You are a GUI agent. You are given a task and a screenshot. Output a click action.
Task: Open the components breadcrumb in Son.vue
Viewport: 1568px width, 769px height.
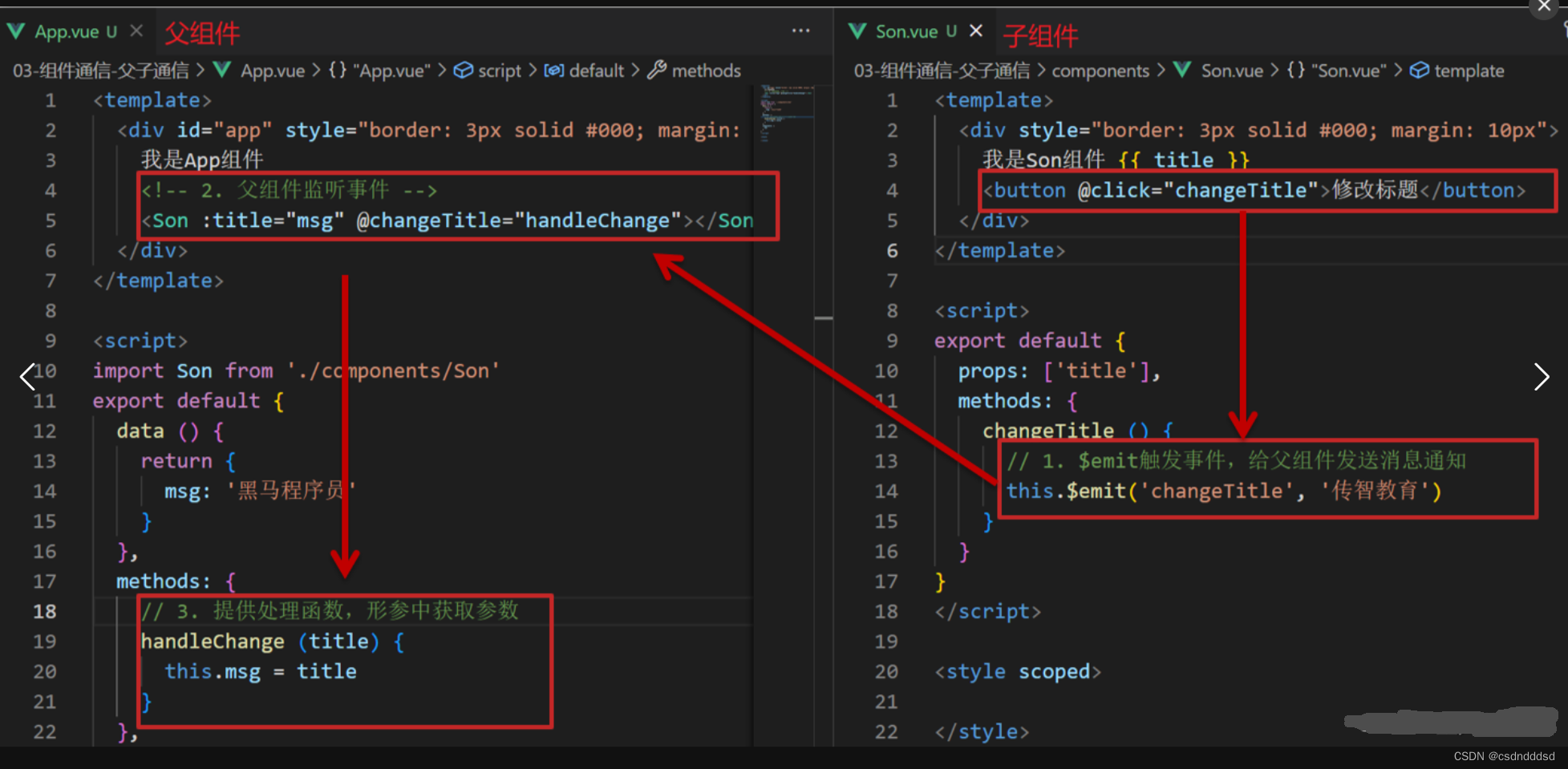point(1100,71)
